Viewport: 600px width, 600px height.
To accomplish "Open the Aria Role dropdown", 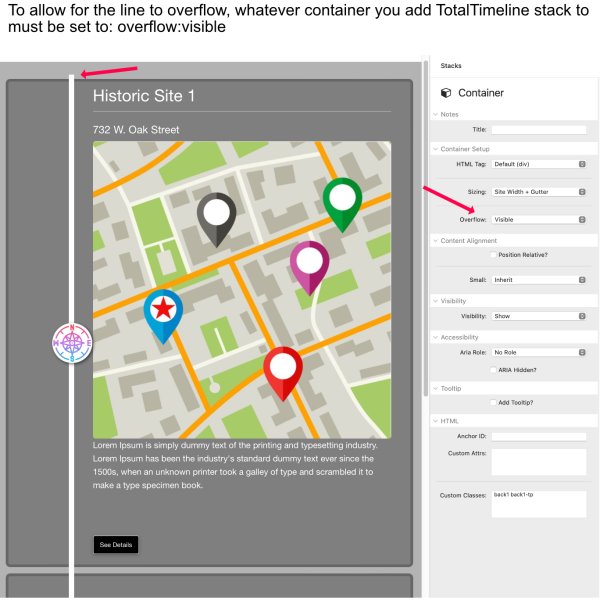I will pyautogui.click(x=538, y=352).
